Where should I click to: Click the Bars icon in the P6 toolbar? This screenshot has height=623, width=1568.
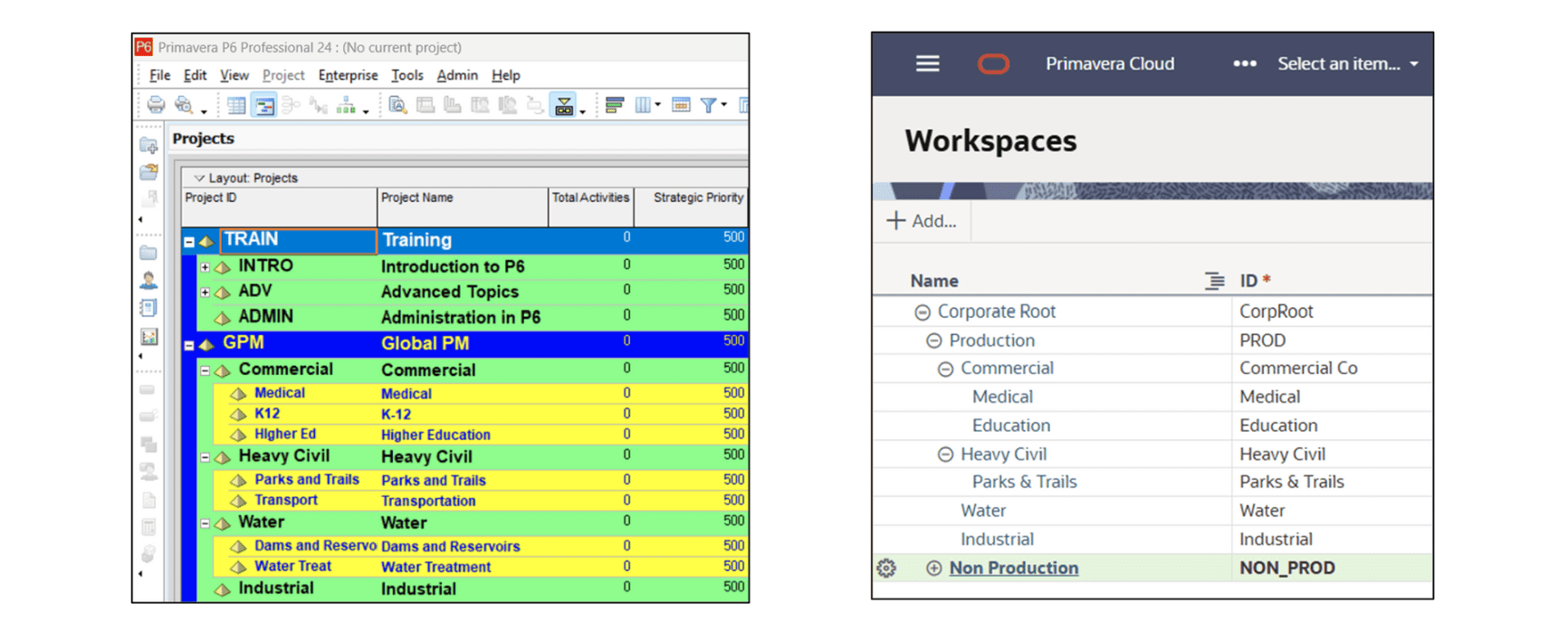pos(615,105)
